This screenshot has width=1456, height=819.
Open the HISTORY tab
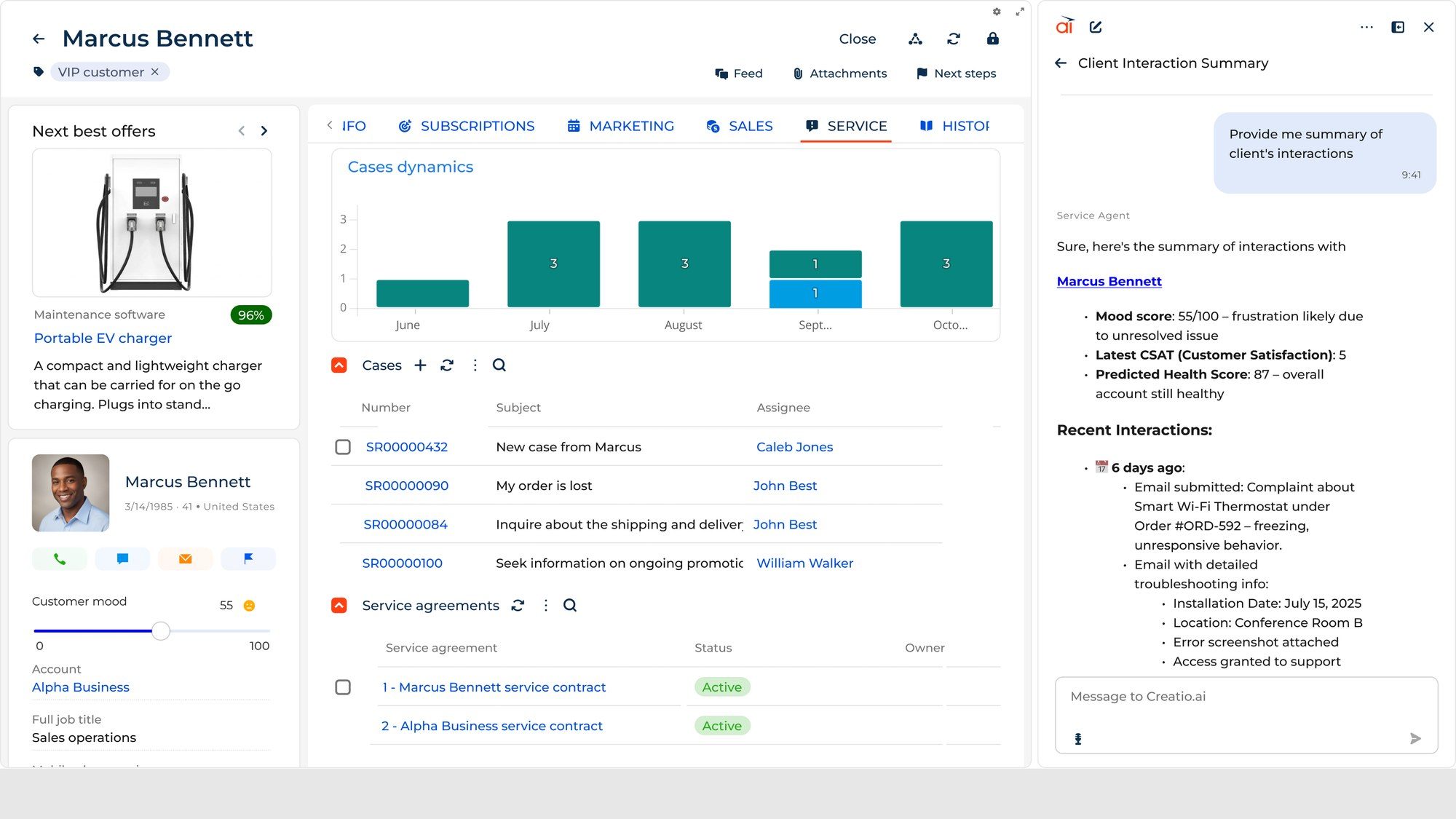click(x=954, y=126)
